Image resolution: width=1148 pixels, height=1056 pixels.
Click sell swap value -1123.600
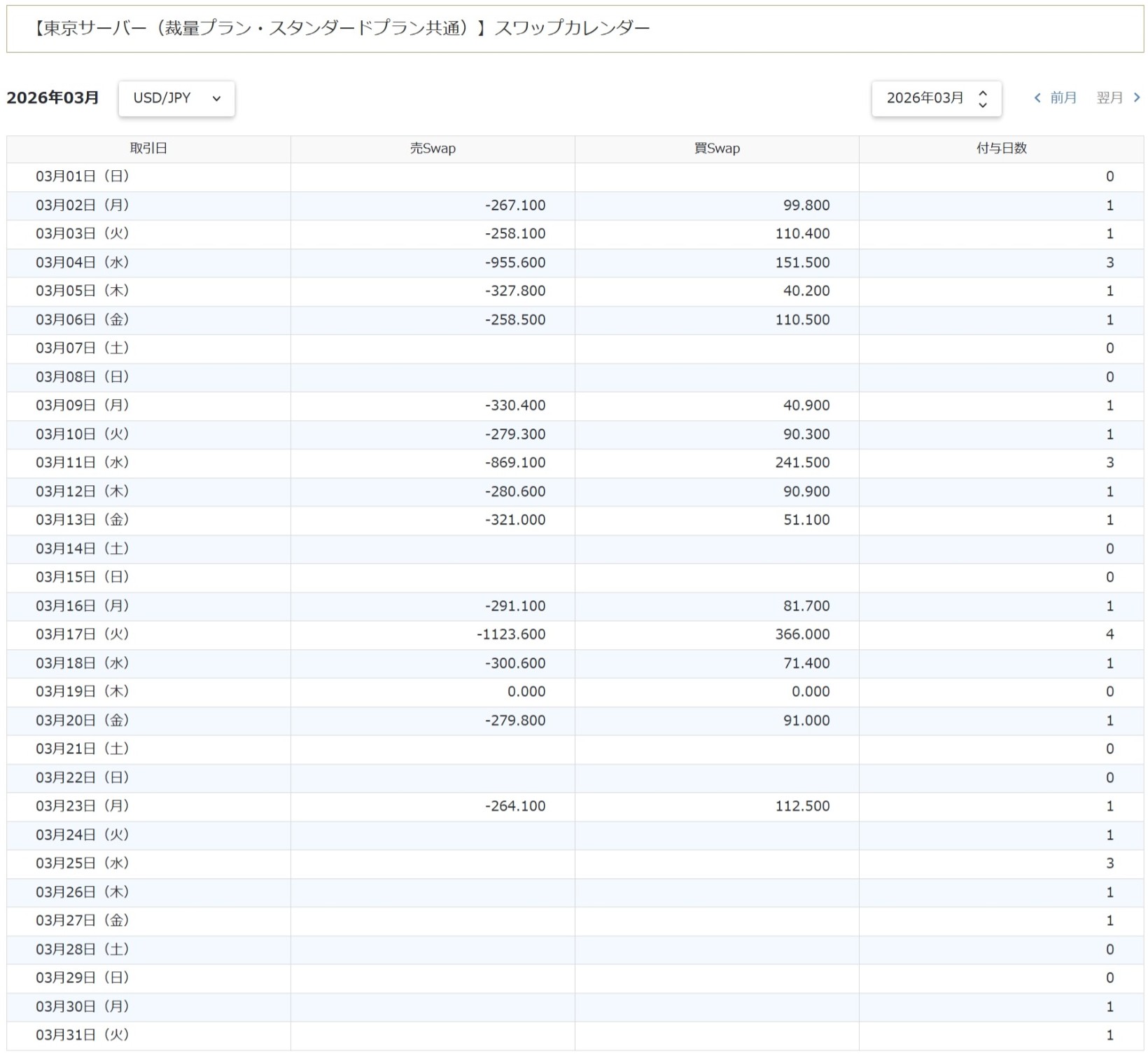pyautogui.click(x=511, y=634)
